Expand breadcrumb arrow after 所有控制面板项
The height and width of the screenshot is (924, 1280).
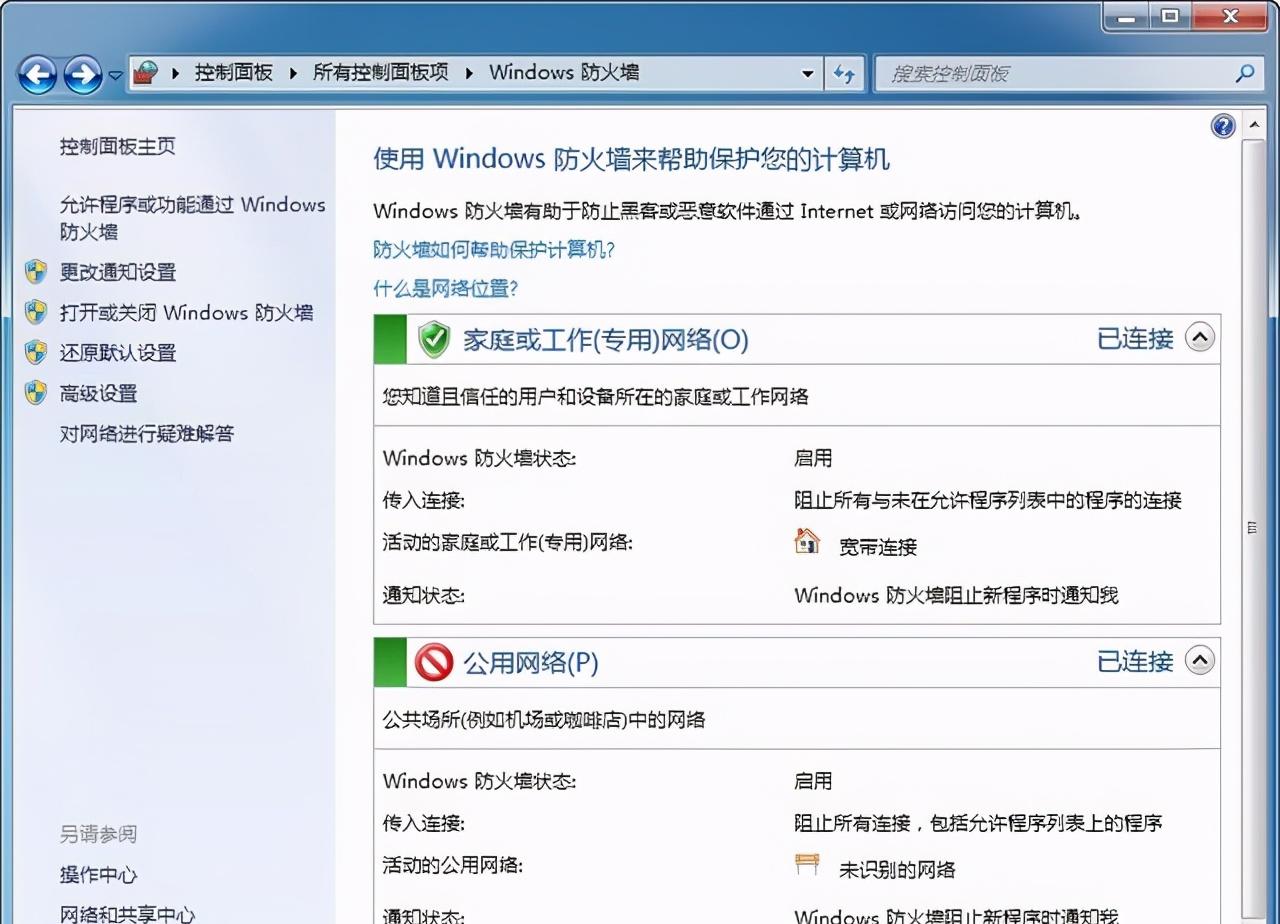tap(469, 73)
